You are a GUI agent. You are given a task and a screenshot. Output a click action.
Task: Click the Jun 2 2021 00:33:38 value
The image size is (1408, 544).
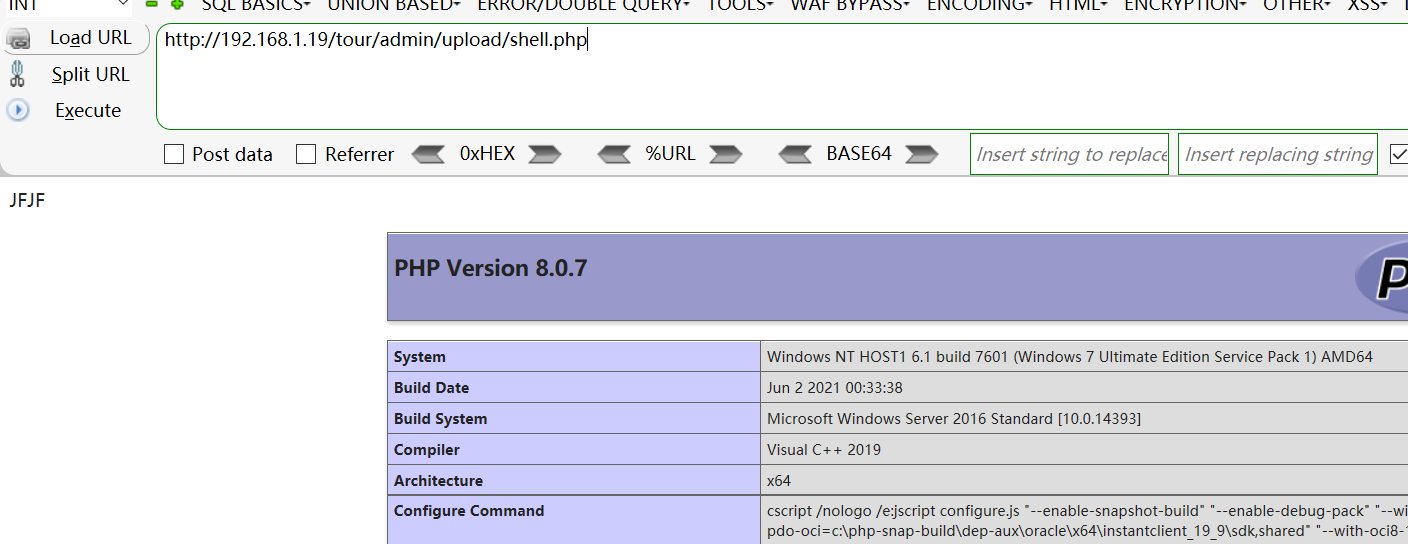point(833,388)
